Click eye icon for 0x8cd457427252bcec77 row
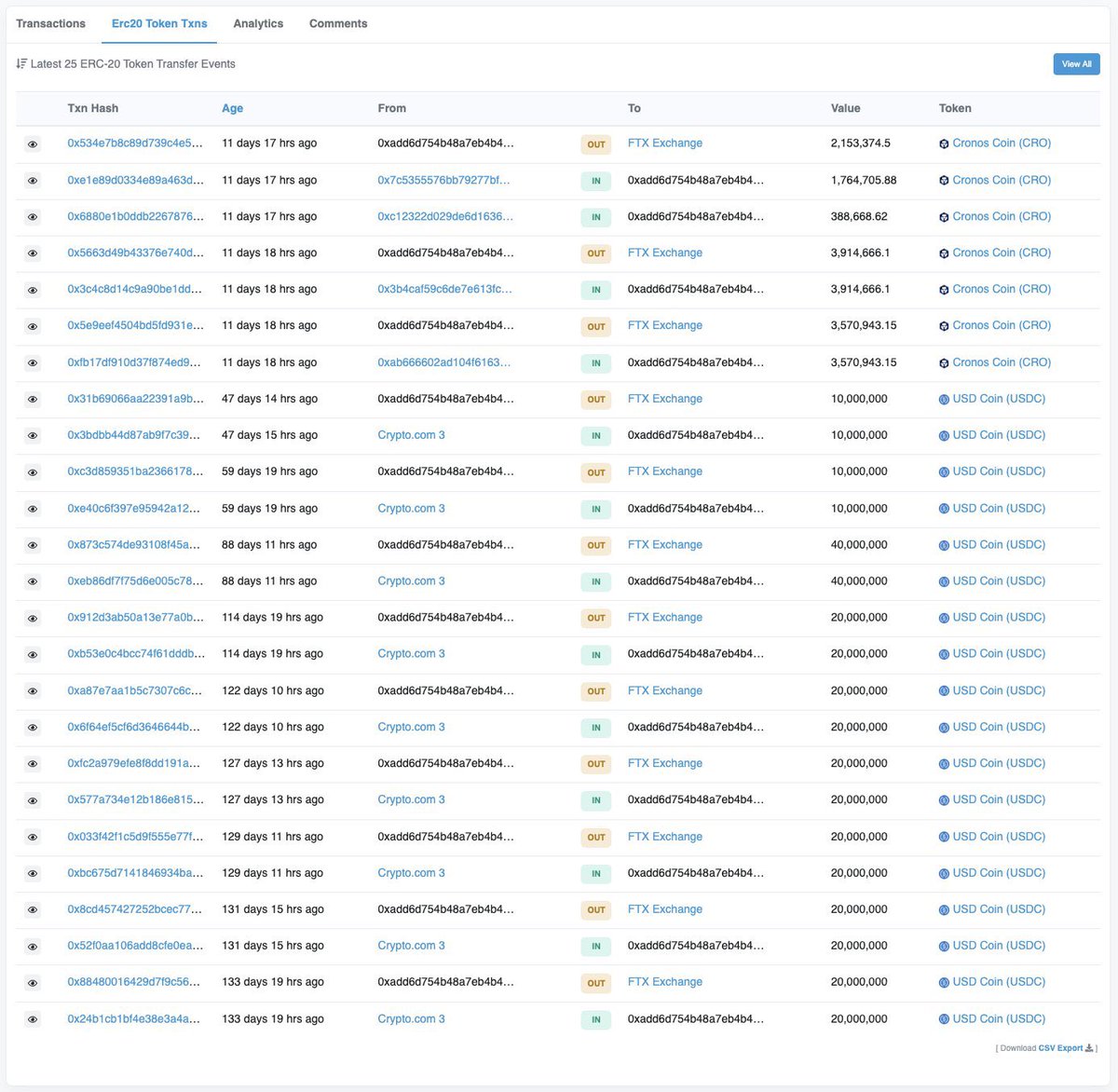Viewport: 1118px width, 1092px height. pos(33,909)
